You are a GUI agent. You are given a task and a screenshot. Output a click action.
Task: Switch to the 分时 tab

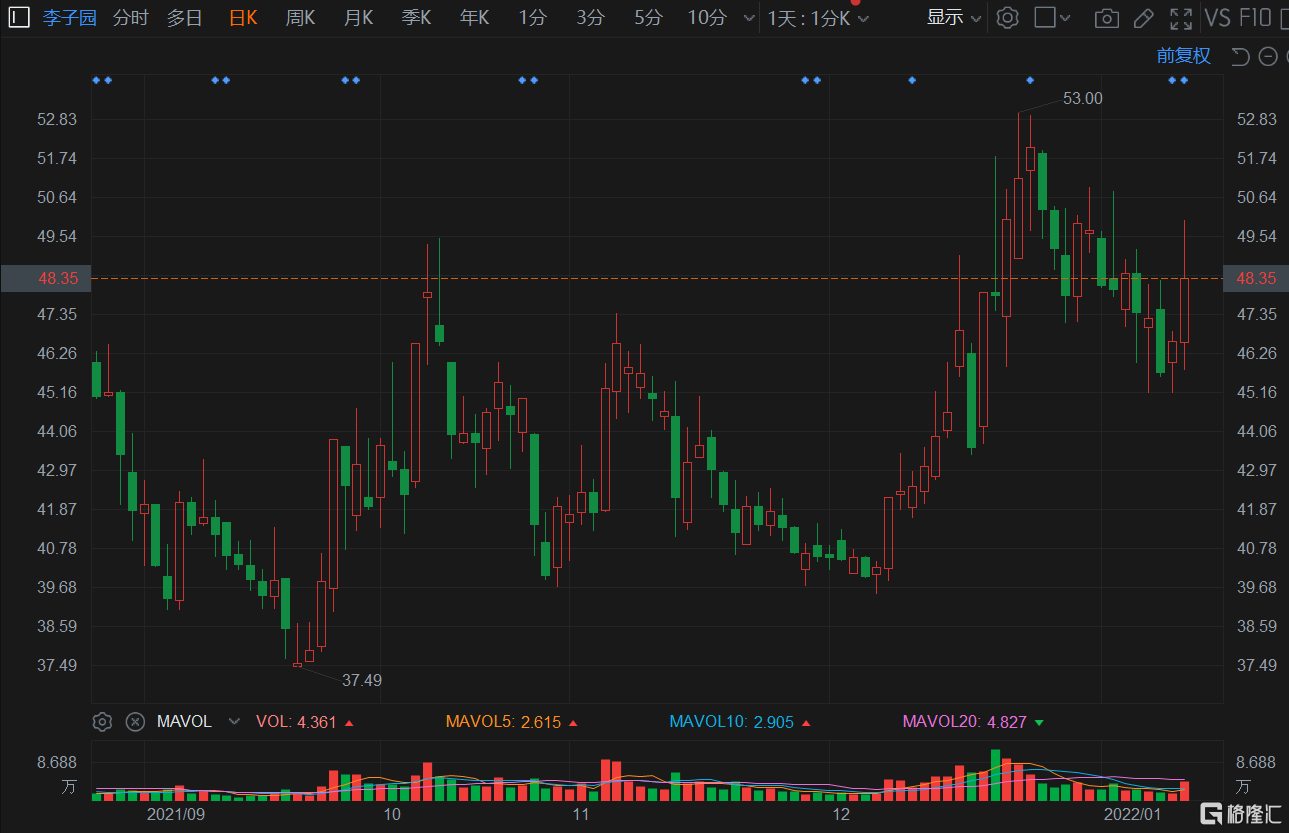[130, 17]
